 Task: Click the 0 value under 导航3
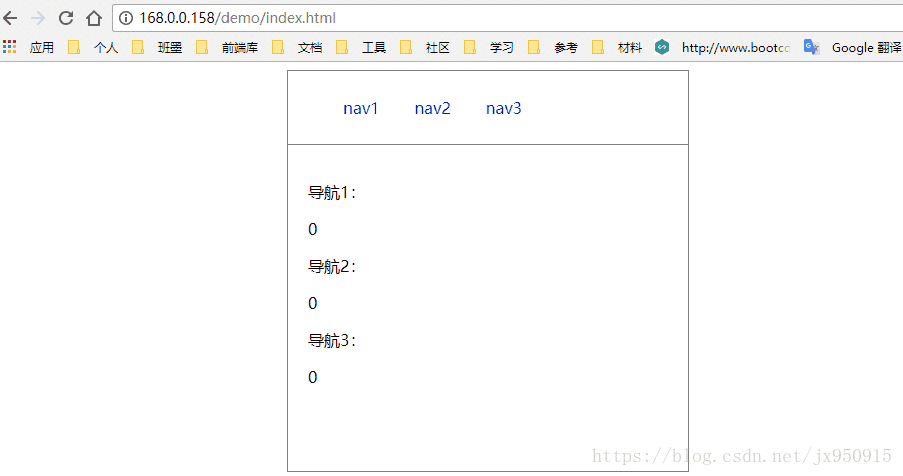pos(313,378)
